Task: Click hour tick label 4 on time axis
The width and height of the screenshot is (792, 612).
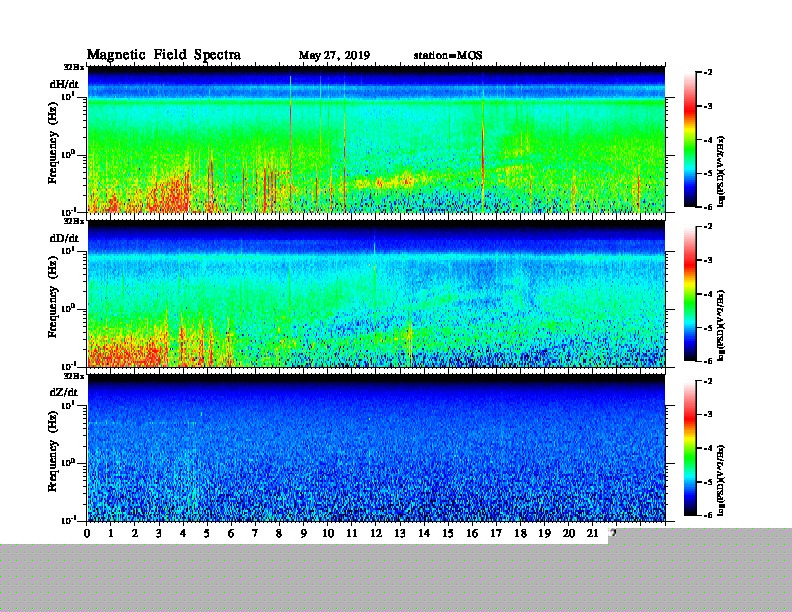Action: 183,533
